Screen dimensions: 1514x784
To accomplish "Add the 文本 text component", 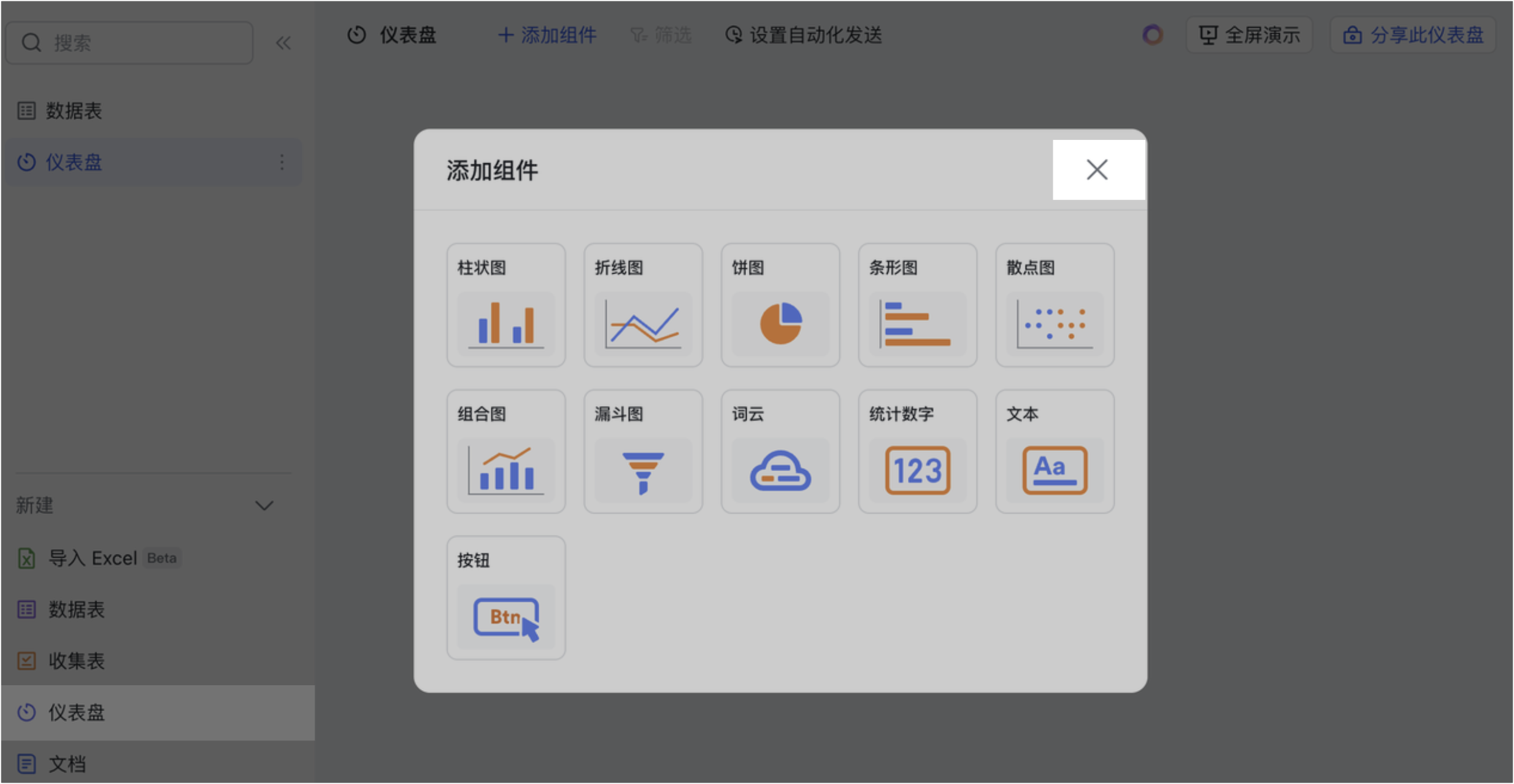I will 1055,452.
